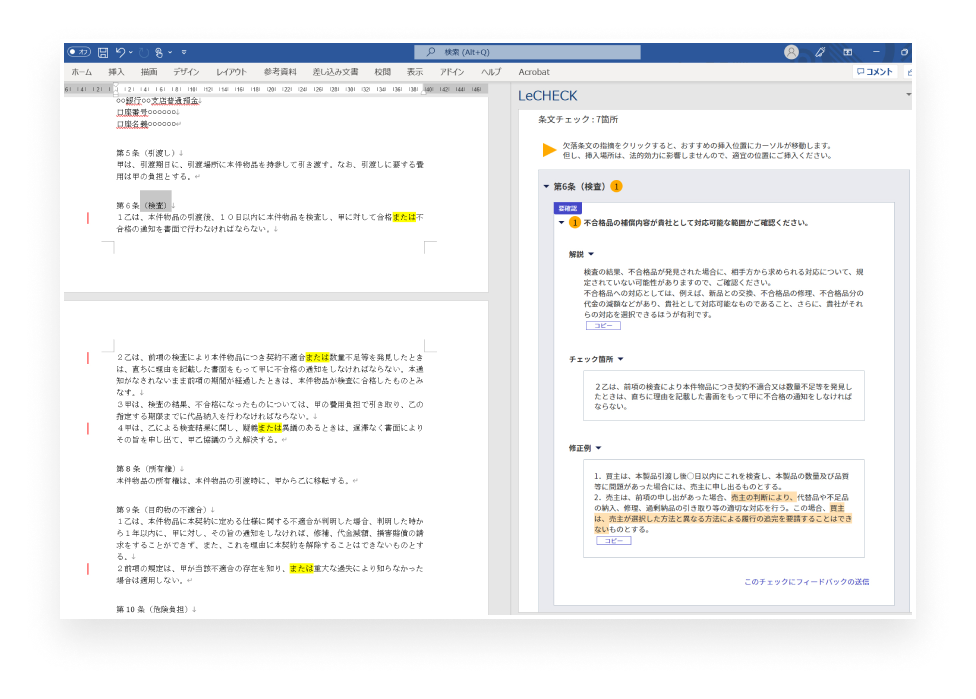
Task: Click the 第9条（目的物の不適合） heading
Action: (162, 510)
